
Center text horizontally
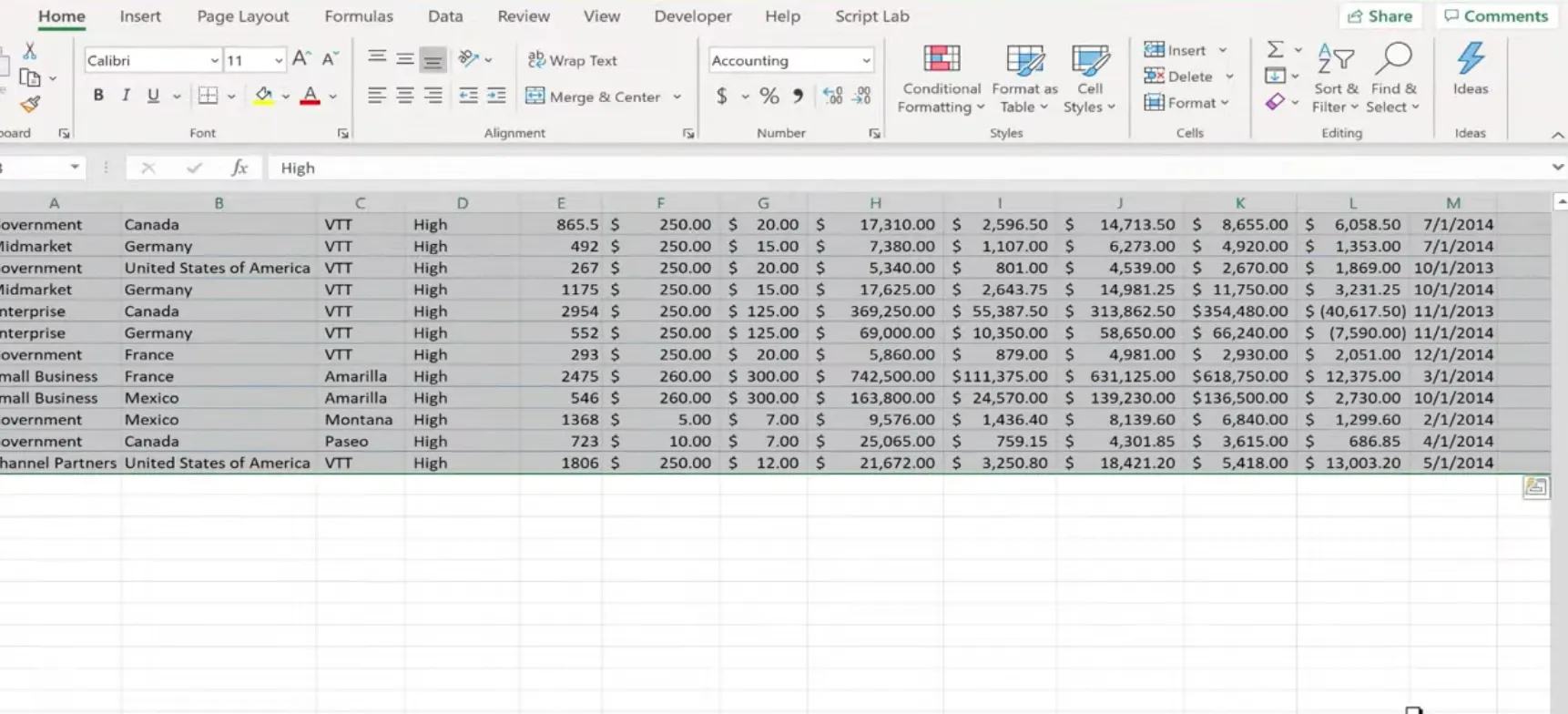[405, 96]
